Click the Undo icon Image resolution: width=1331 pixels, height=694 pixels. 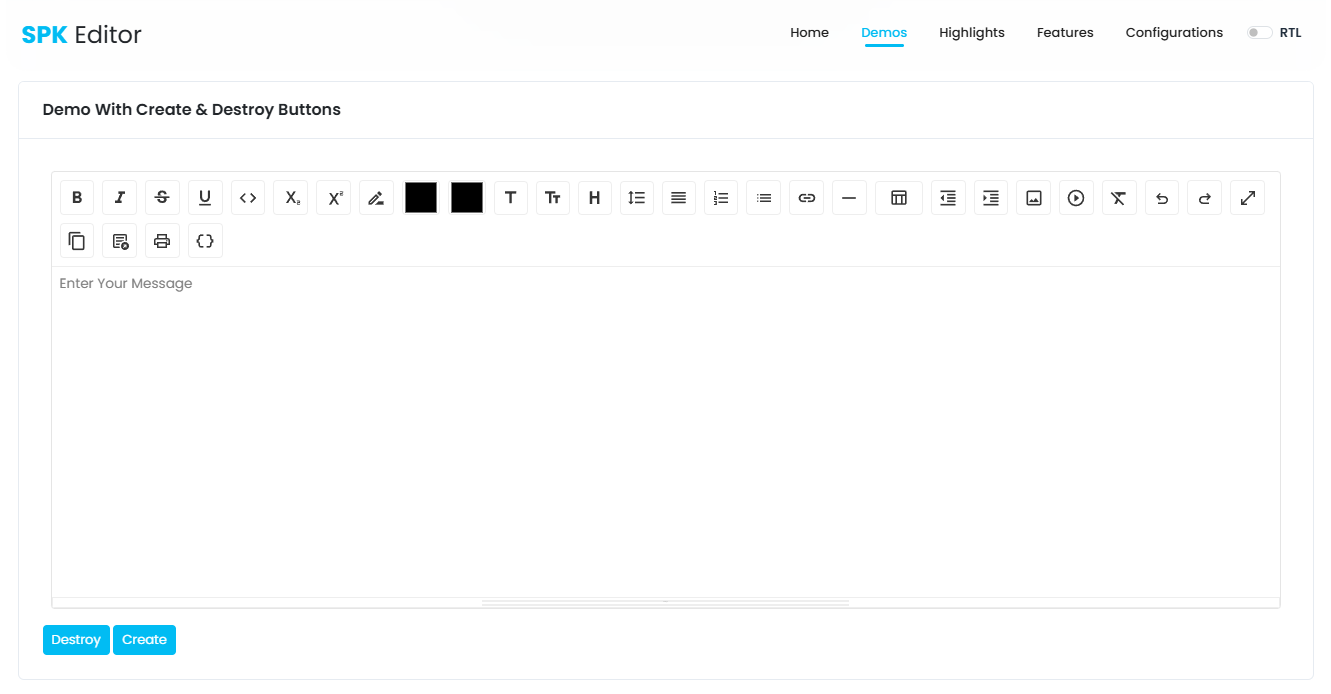pyautogui.click(x=1161, y=197)
